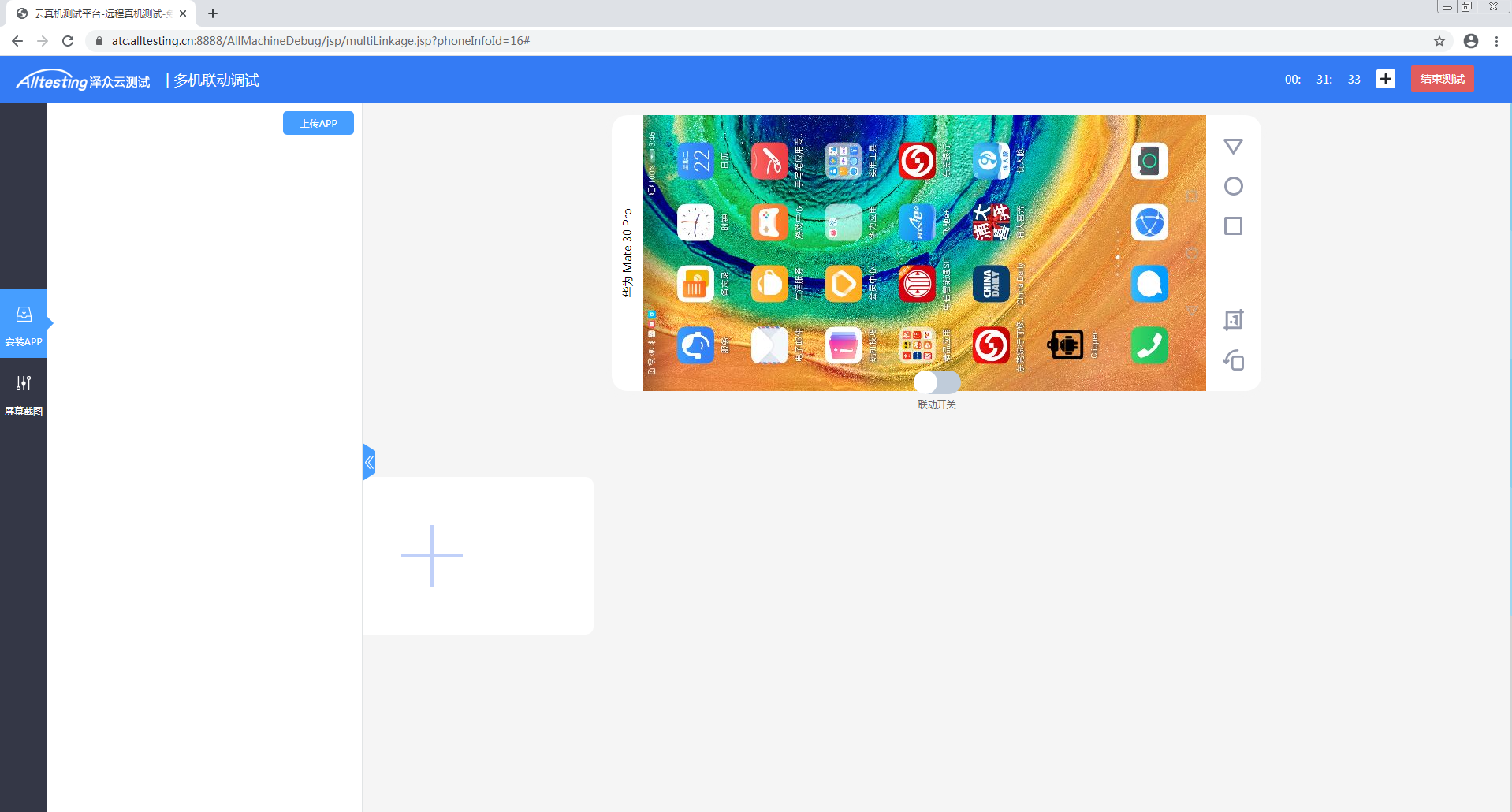
Task: Rotate the device screen
Action: (x=1233, y=360)
